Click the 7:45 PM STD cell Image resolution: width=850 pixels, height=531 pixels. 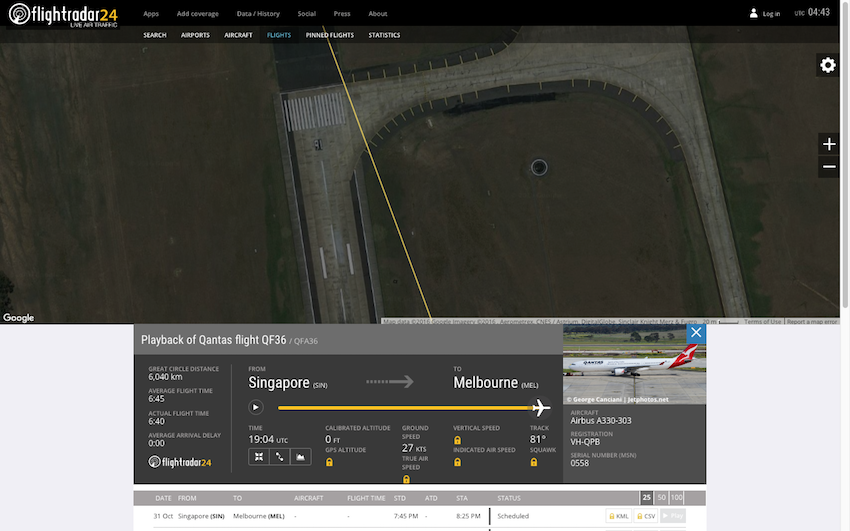coord(405,516)
